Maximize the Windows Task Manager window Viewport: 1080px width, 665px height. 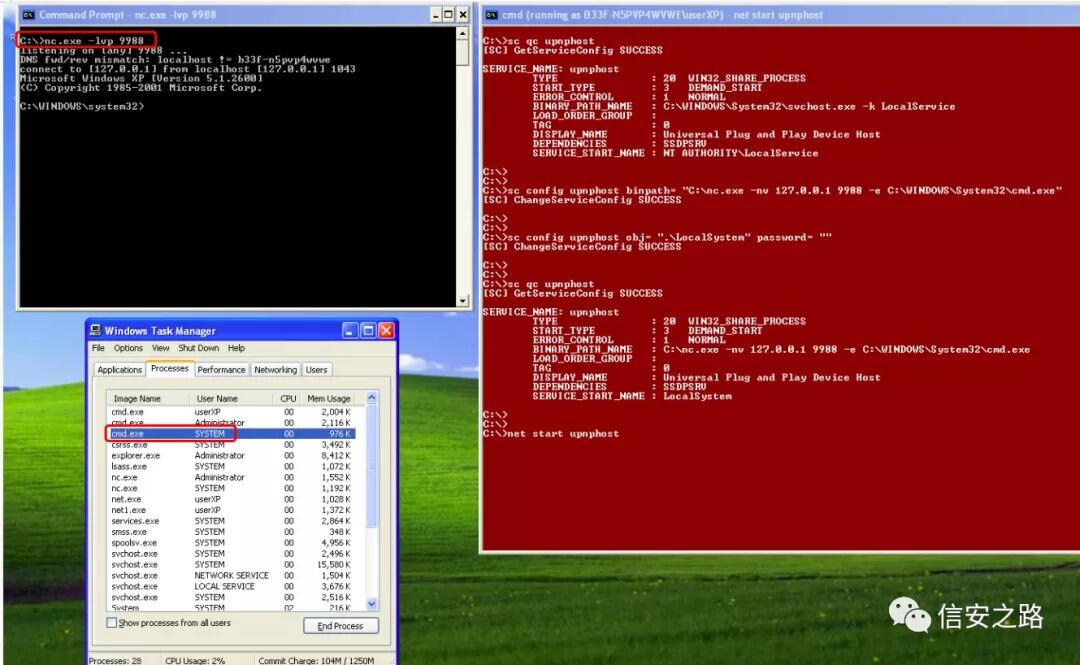[x=368, y=331]
